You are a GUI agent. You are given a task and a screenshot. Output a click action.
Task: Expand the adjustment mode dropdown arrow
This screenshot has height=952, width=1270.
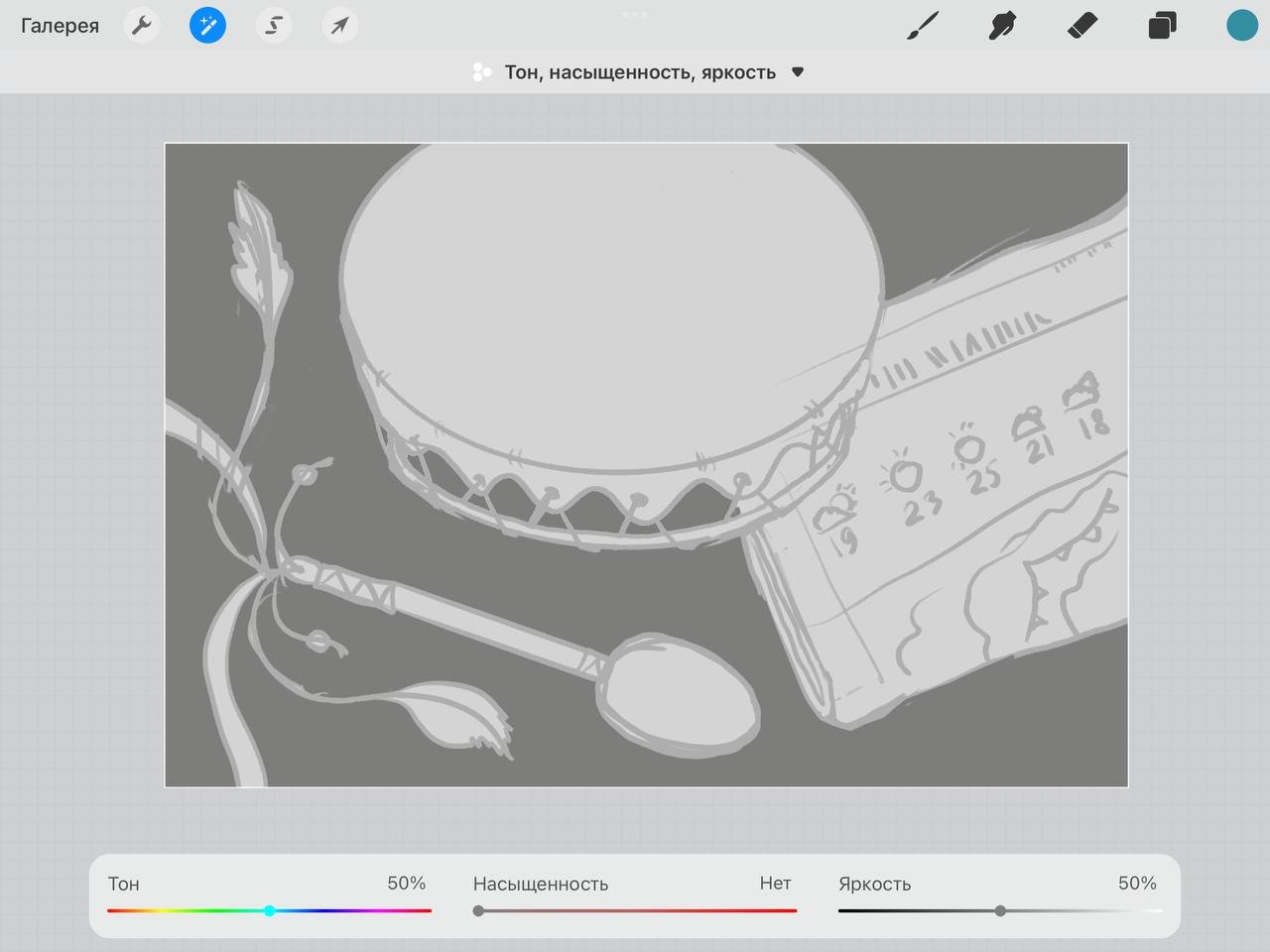click(x=798, y=72)
